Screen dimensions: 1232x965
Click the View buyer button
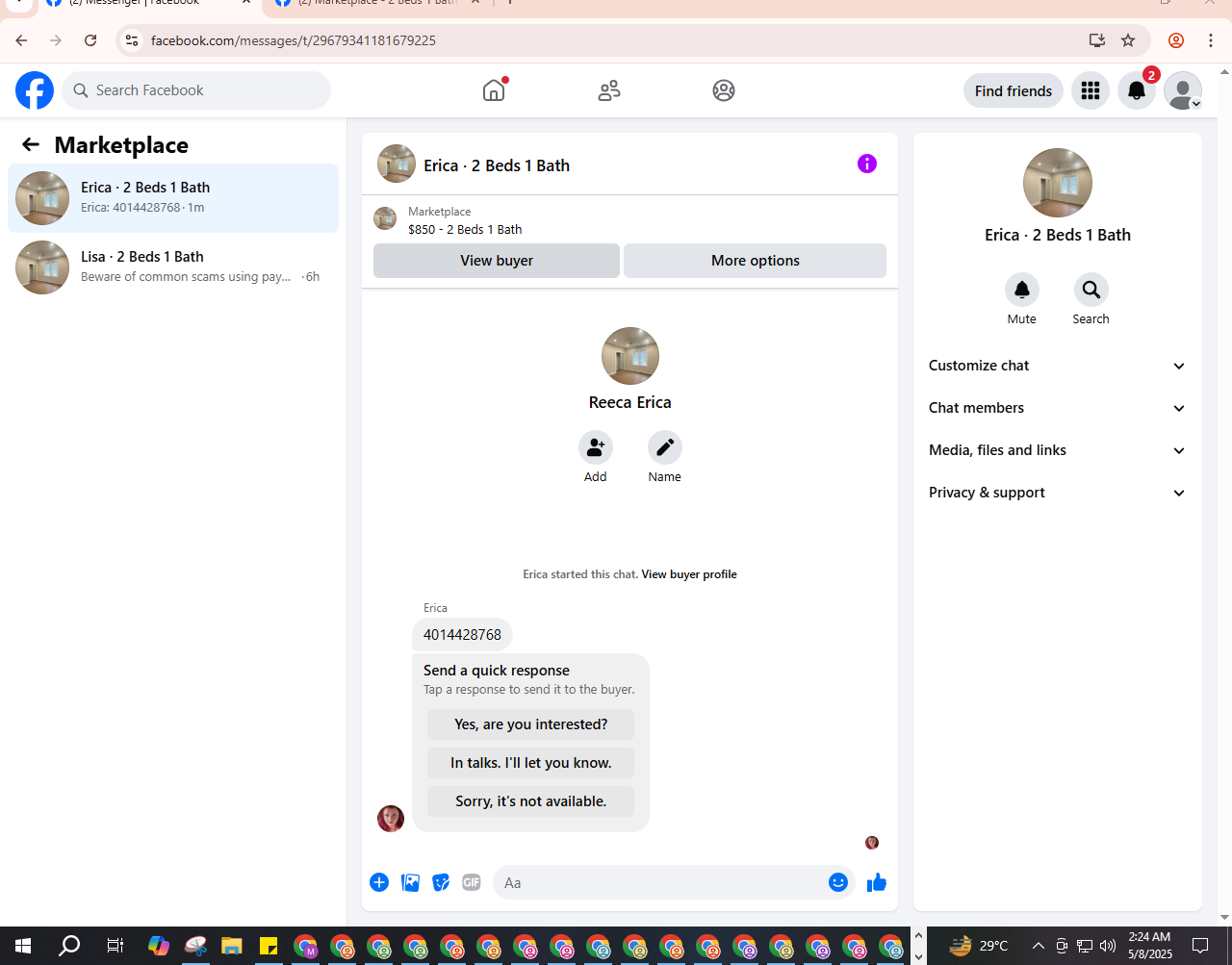coord(497,261)
